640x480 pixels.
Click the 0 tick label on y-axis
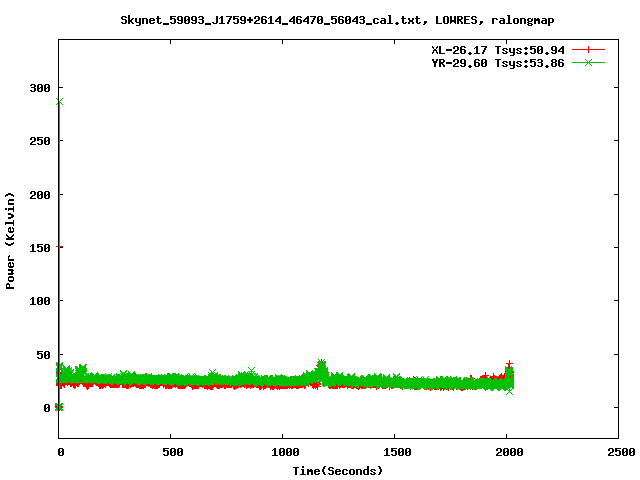[47, 408]
